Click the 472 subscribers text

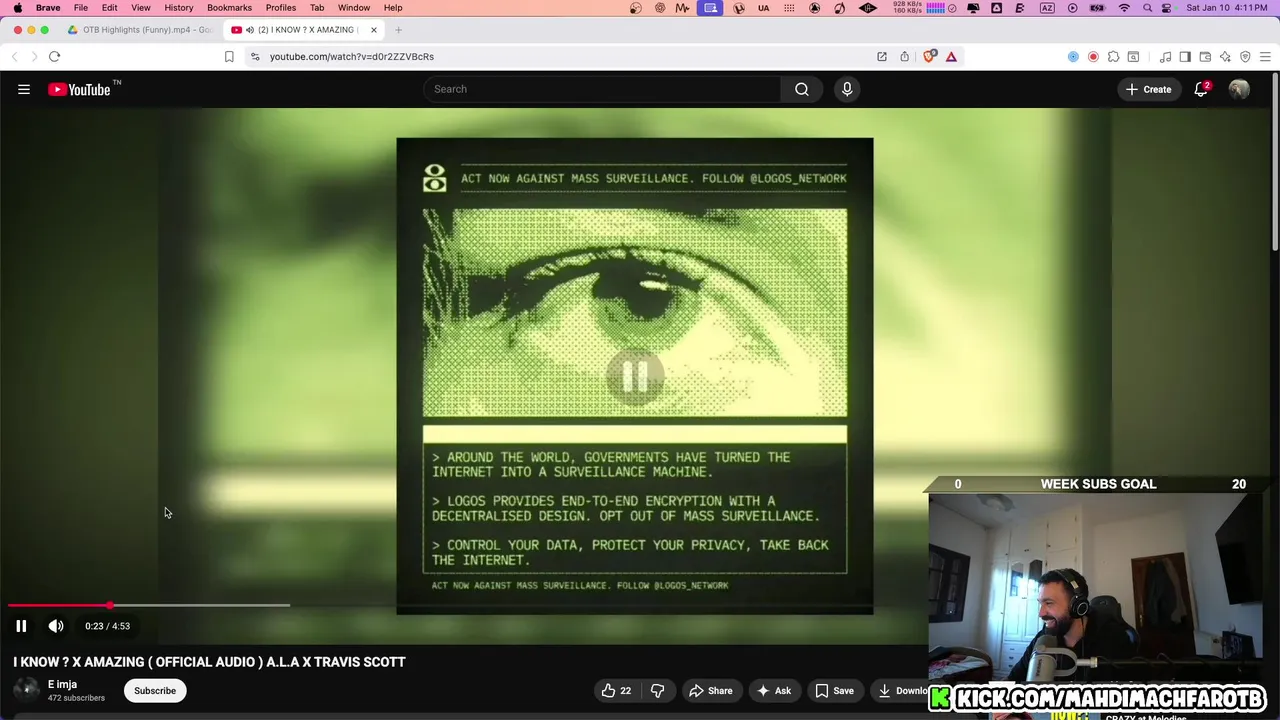pos(76,698)
